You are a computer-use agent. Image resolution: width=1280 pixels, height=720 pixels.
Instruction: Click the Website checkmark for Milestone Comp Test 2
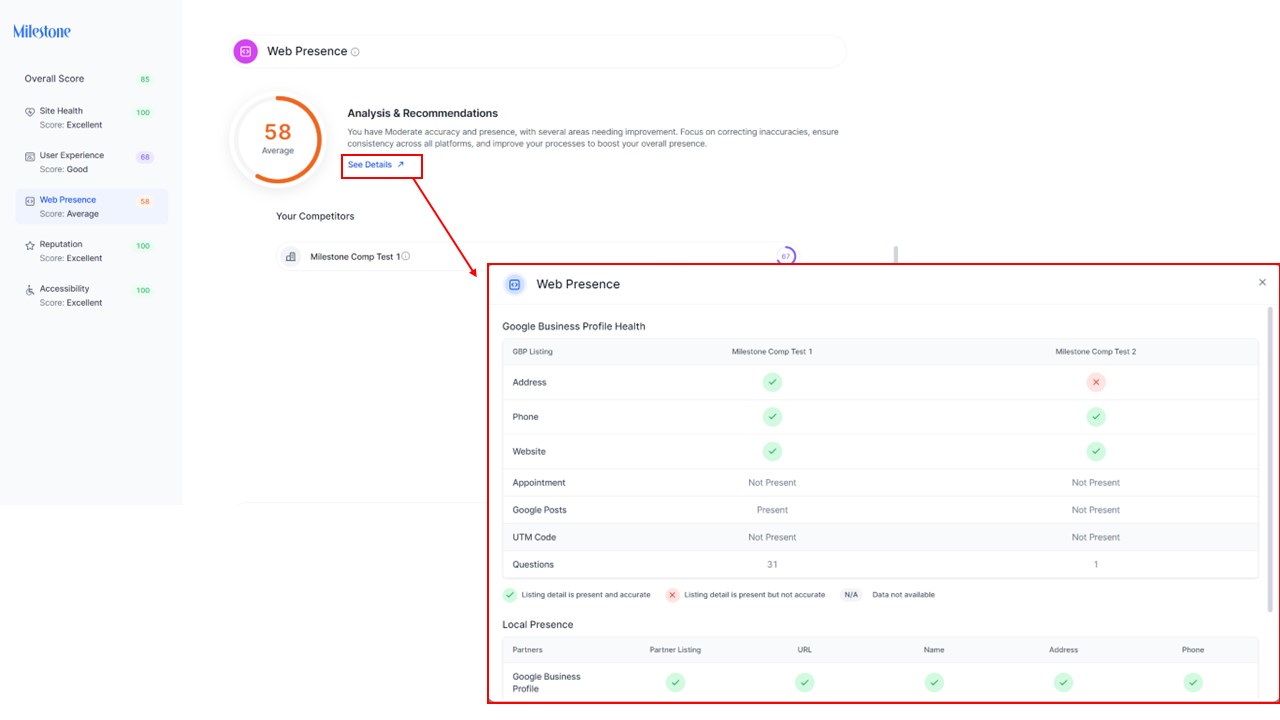click(x=1096, y=451)
